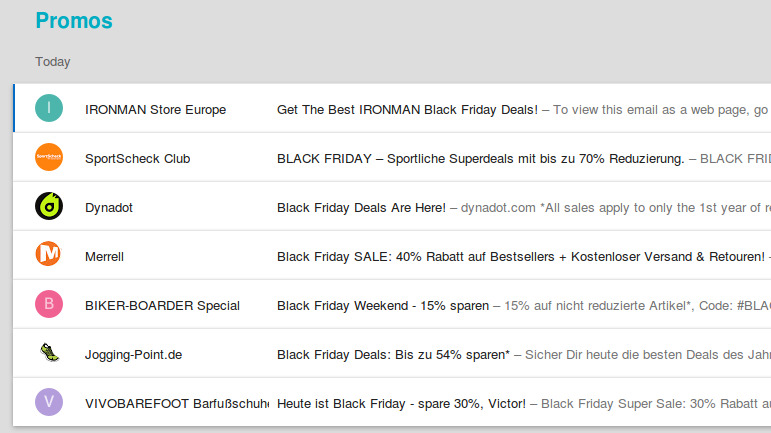
Task: Click the Dynadot green logo avatar
Action: (x=49, y=206)
